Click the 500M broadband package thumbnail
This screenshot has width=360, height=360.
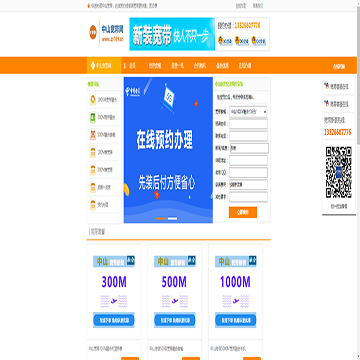click(x=175, y=291)
